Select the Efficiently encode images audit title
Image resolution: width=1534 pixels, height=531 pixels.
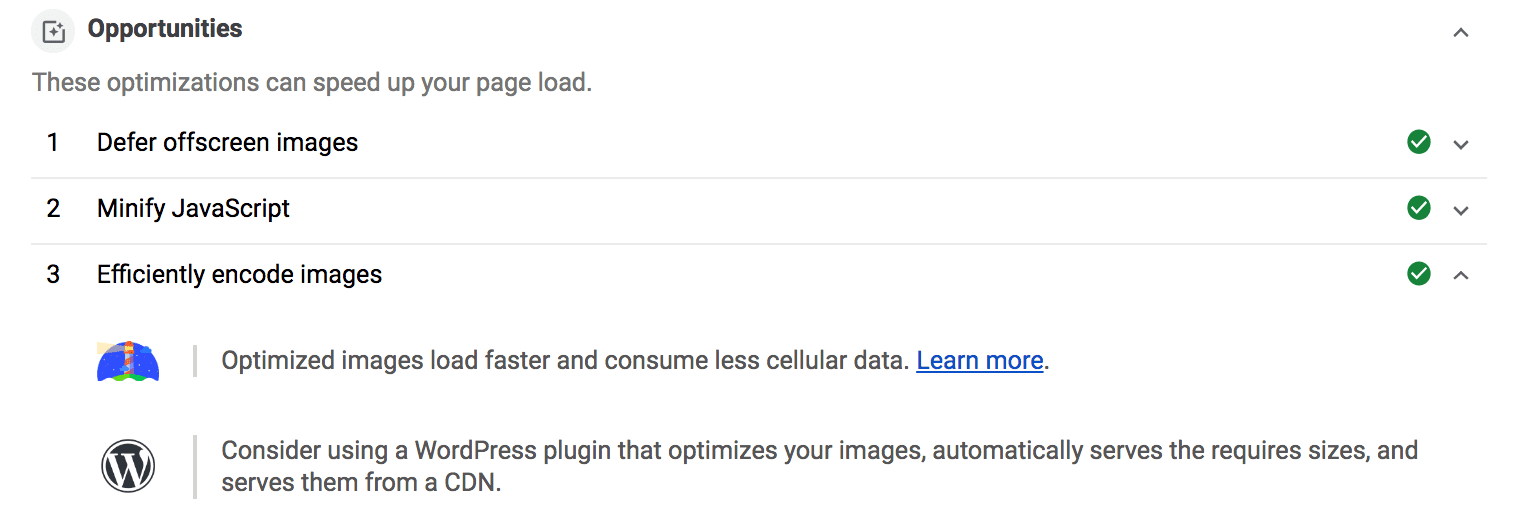coord(239,275)
